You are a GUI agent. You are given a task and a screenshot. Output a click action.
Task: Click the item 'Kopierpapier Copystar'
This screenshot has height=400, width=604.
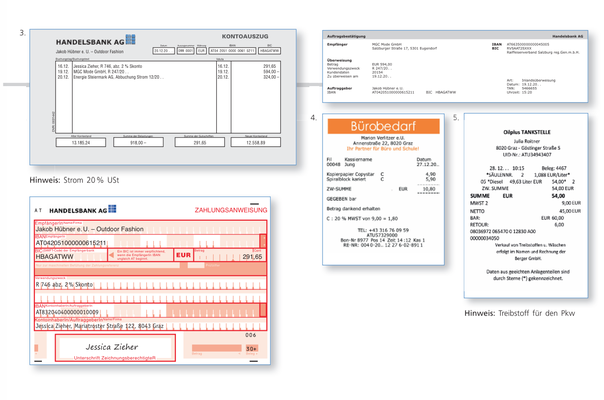[351, 174]
